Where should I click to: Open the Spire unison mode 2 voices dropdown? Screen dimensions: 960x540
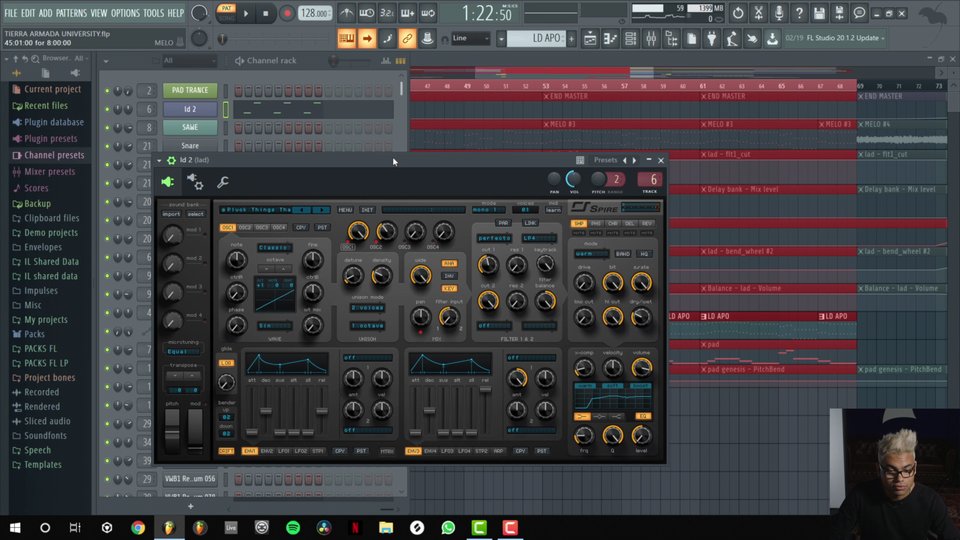tap(367, 307)
